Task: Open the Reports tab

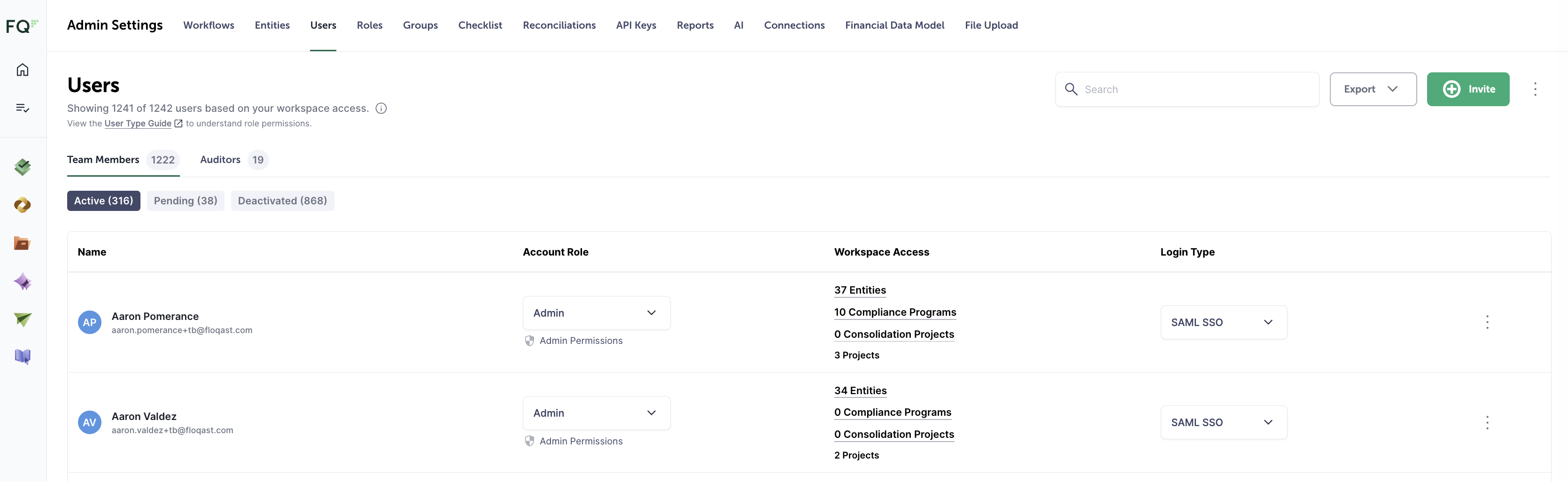Action: pos(695,25)
